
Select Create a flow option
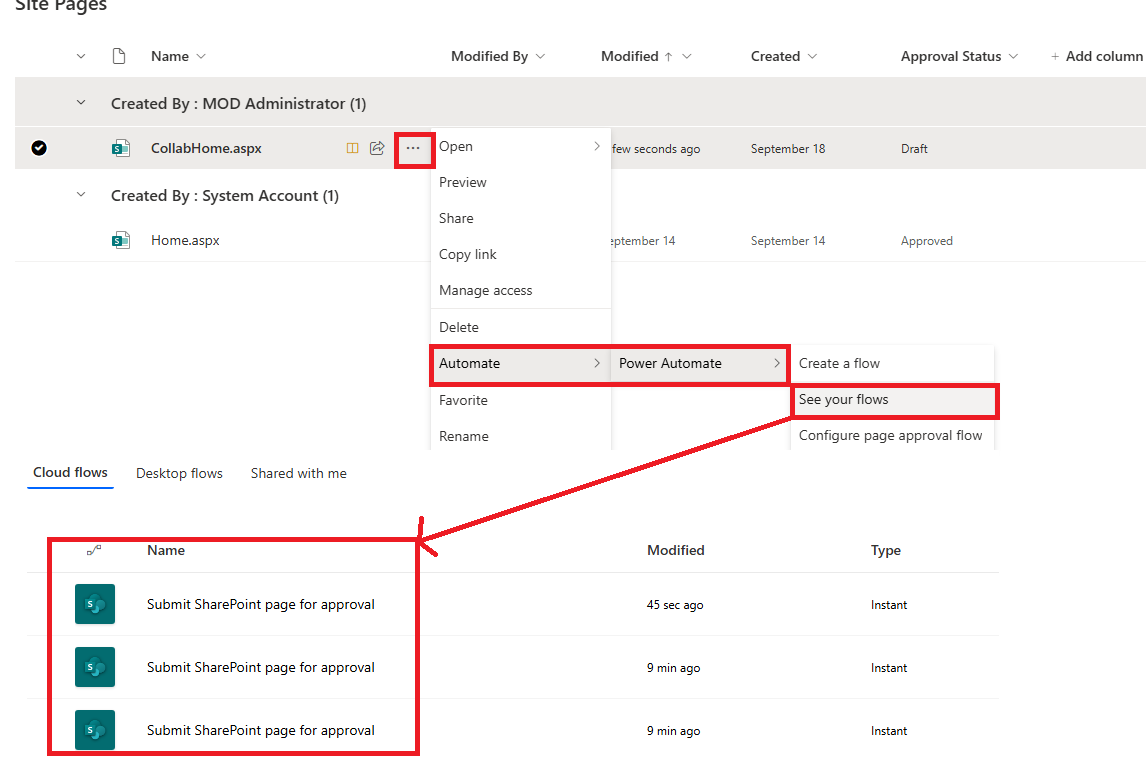click(842, 363)
